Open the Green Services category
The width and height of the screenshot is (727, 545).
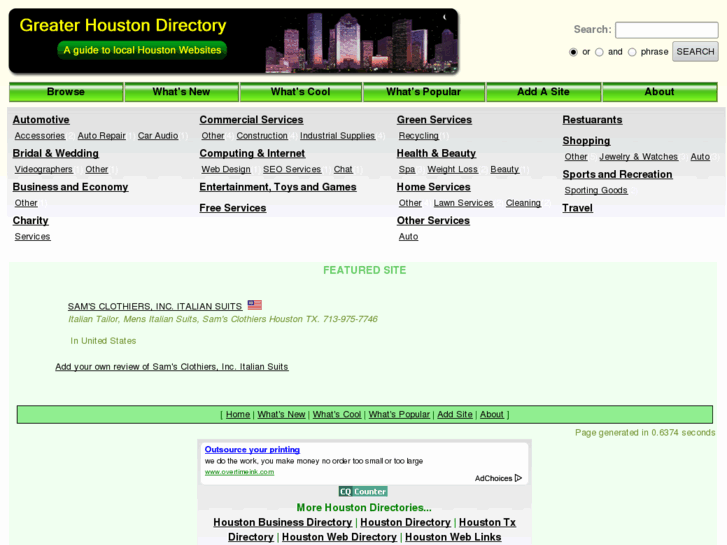coord(434,120)
